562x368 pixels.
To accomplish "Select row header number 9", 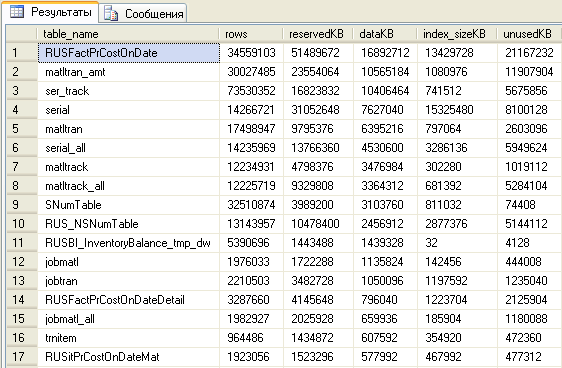I will point(22,205).
